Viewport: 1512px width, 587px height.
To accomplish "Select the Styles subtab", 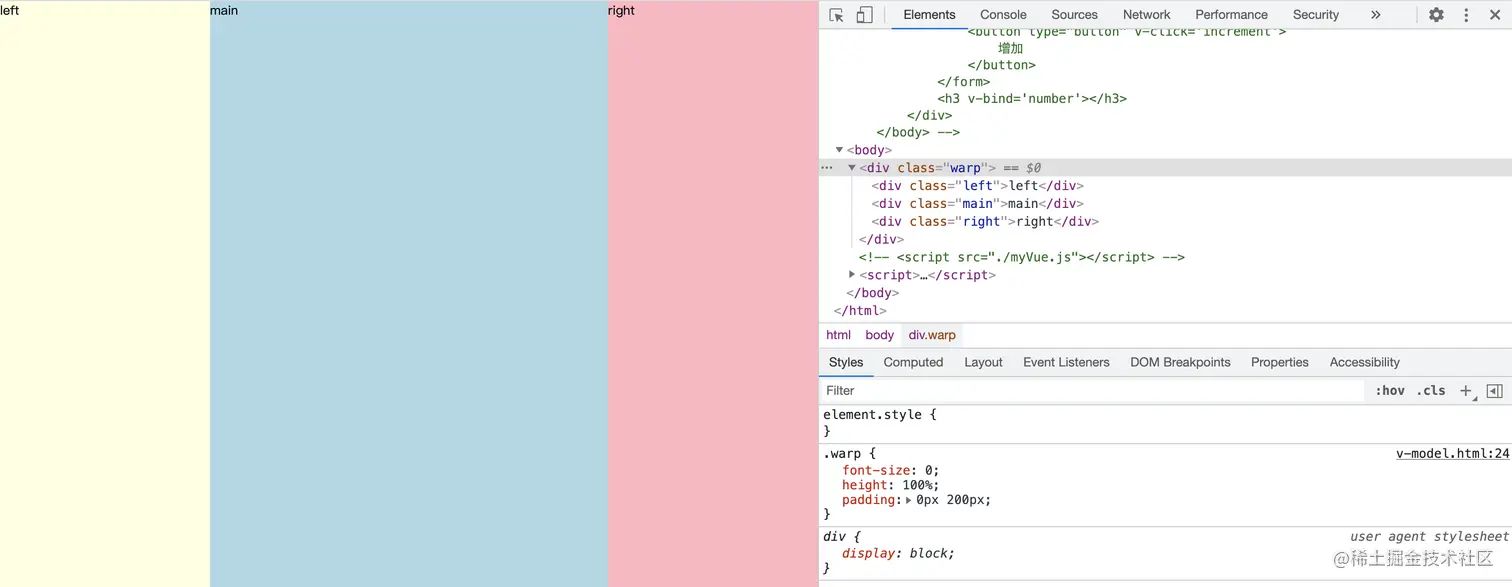I will pos(846,362).
